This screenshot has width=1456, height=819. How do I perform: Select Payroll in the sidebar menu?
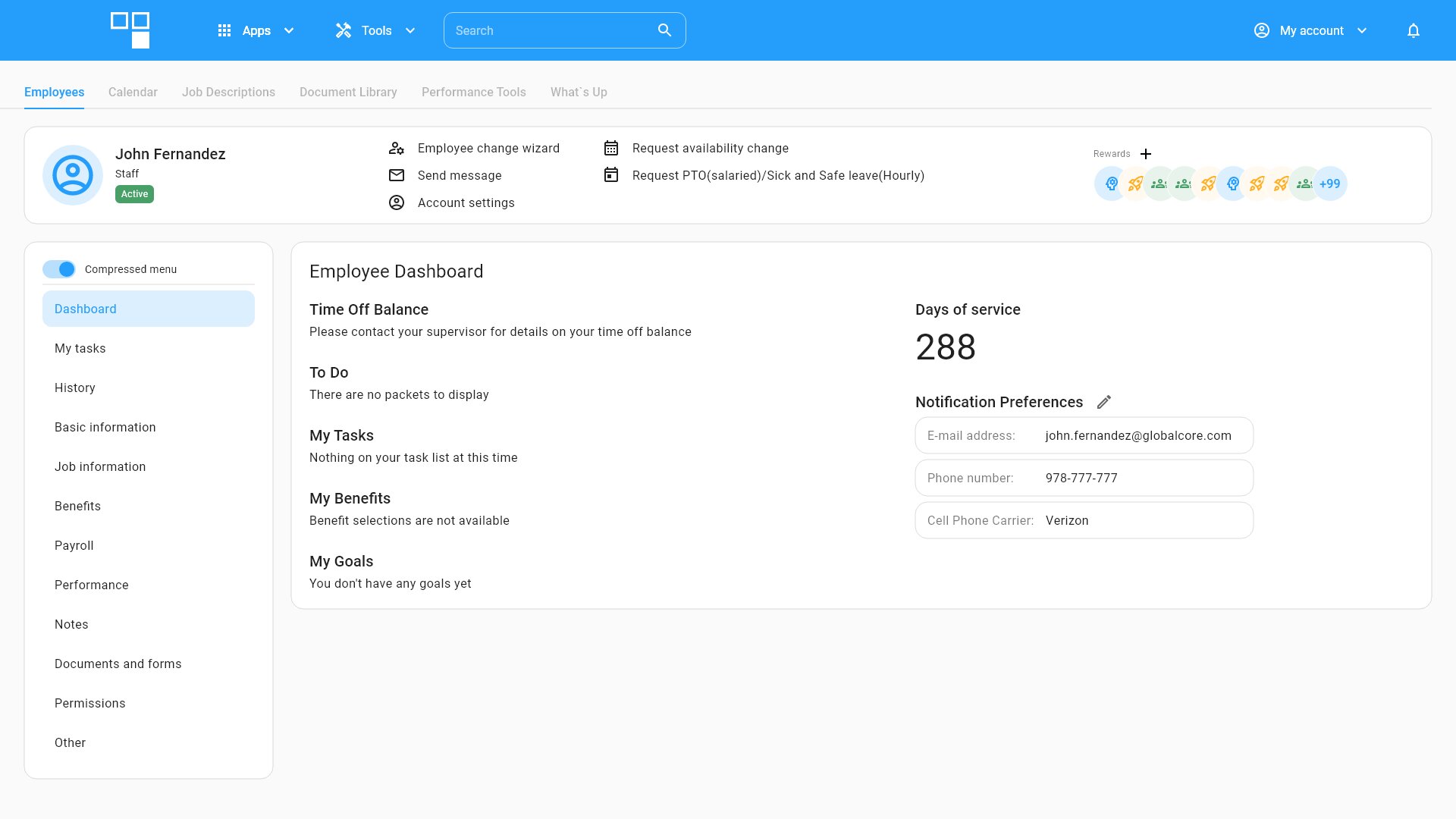pos(74,545)
